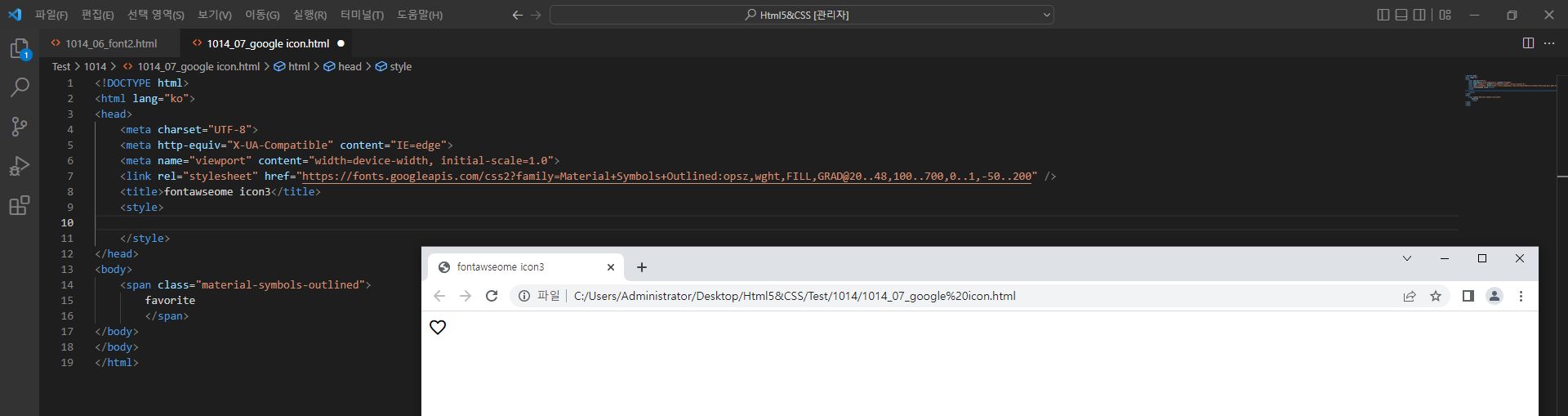Open the 편집(E) menu
The width and height of the screenshot is (1568, 416).
tap(98, 15)
